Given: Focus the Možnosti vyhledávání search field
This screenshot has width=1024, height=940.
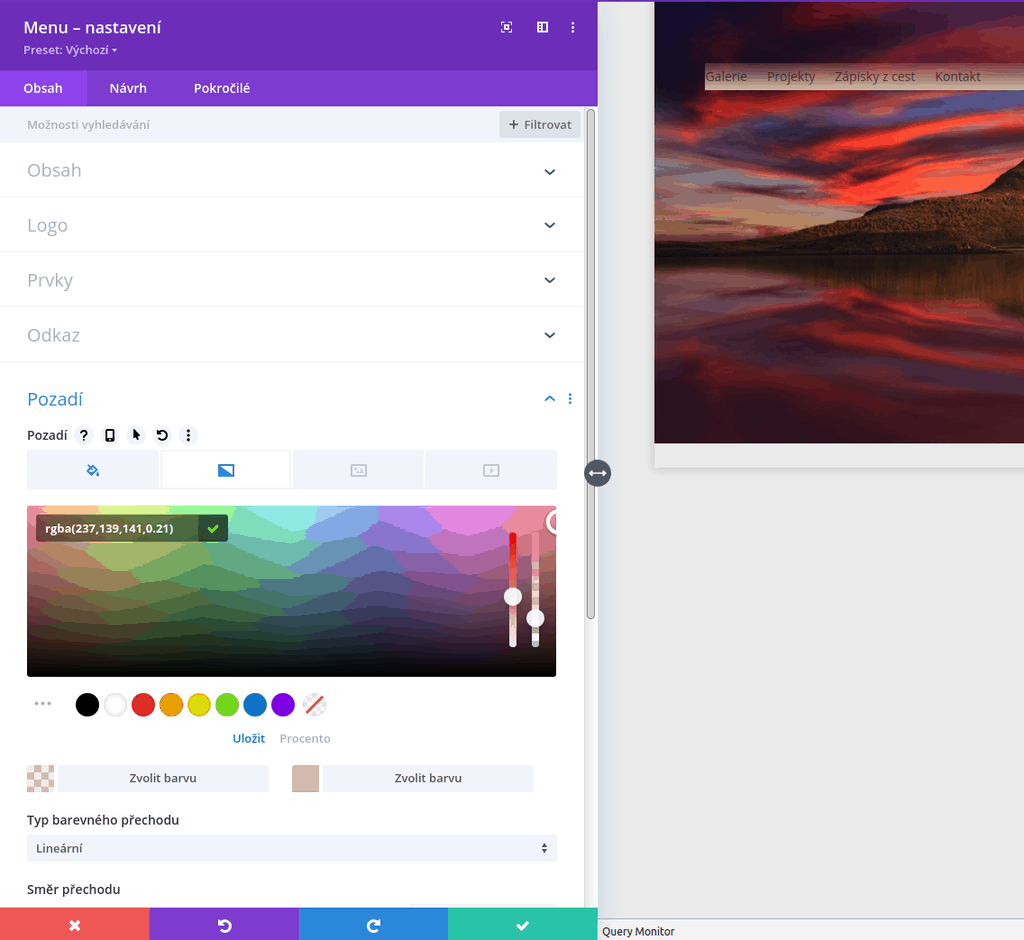Looking at the screenshot, I should [x=248, y=125].
